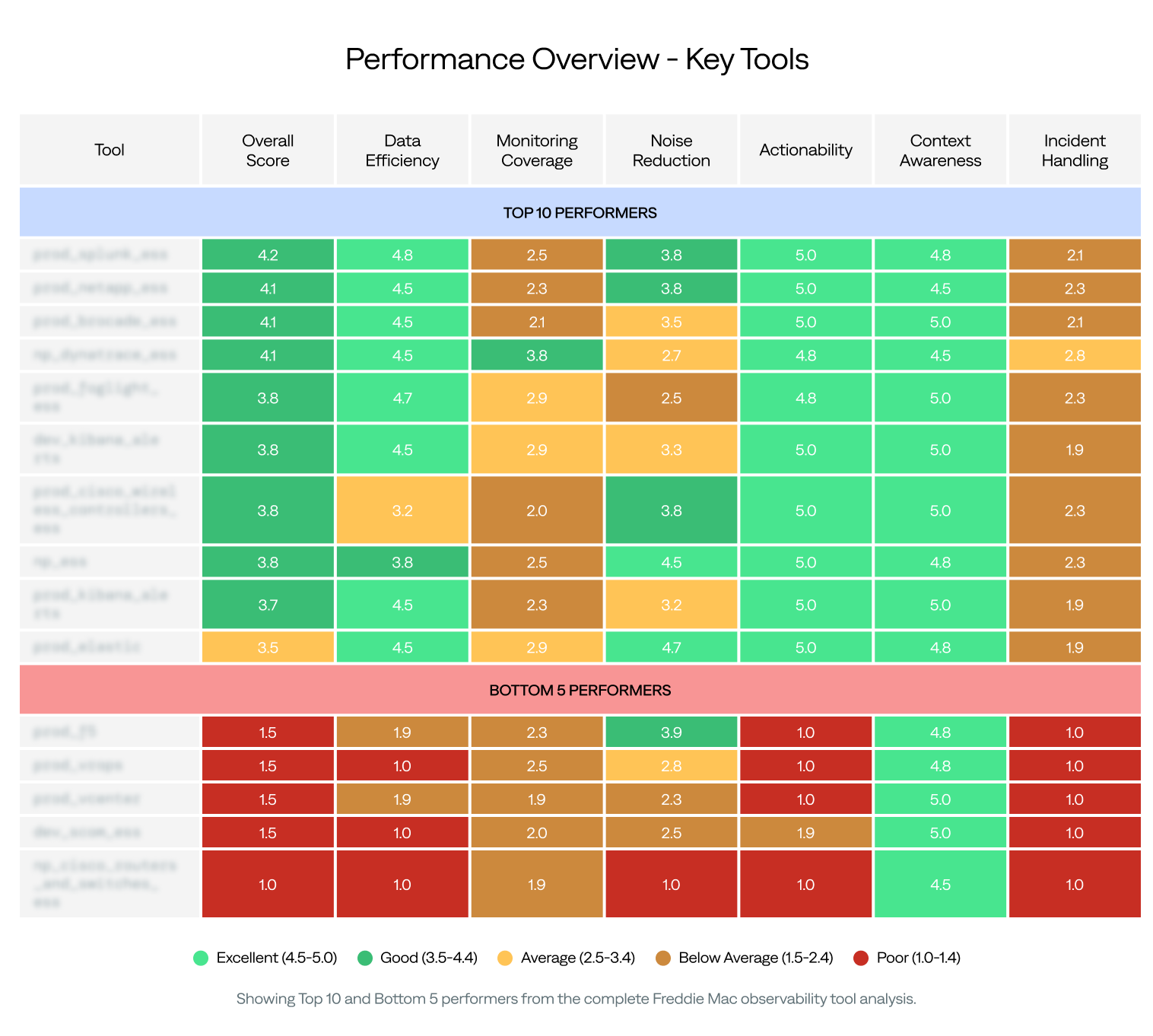Viewport: 1153px width, 1036px height.
Task: Click the Monitoring Coverage column header
Action: point(537,150)
